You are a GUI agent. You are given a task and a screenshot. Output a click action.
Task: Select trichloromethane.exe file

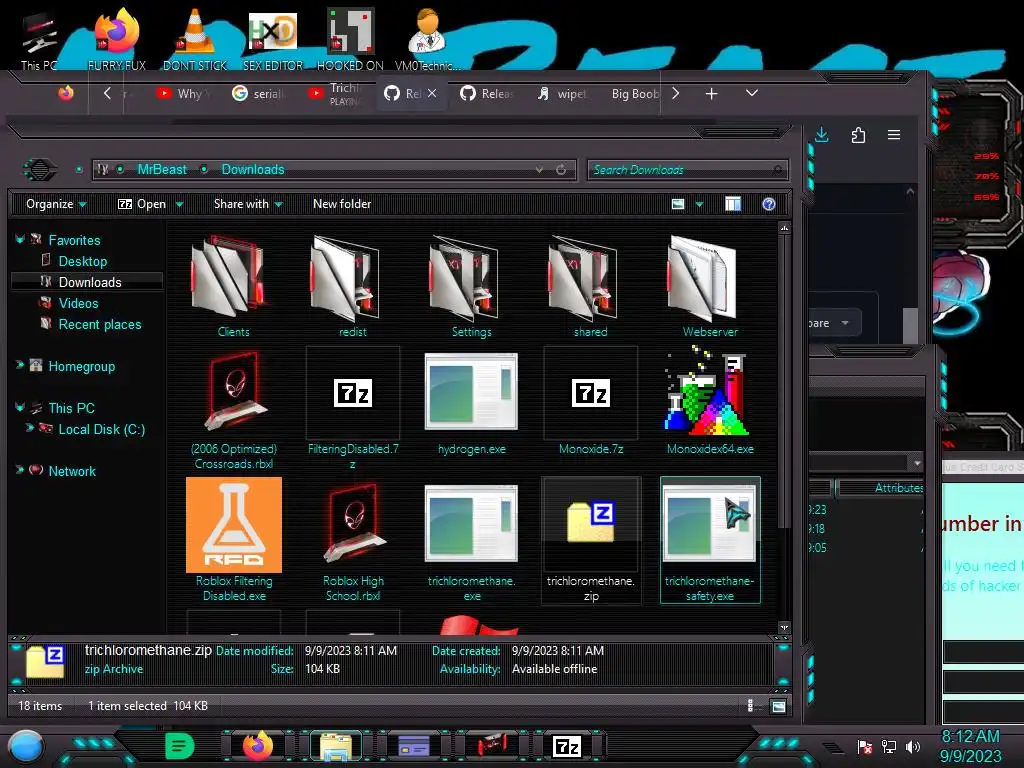[x=472, y=542]
